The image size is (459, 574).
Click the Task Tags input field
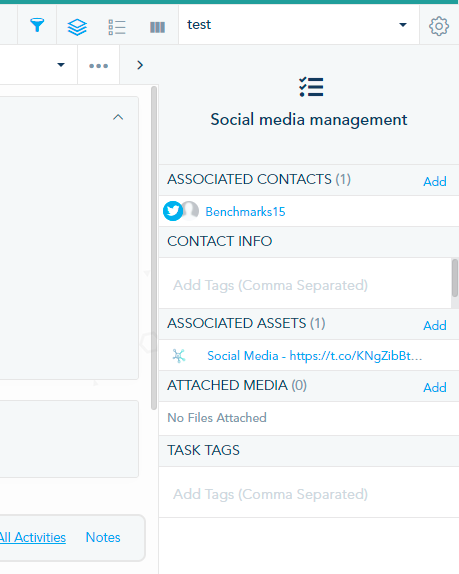[309, 494]
